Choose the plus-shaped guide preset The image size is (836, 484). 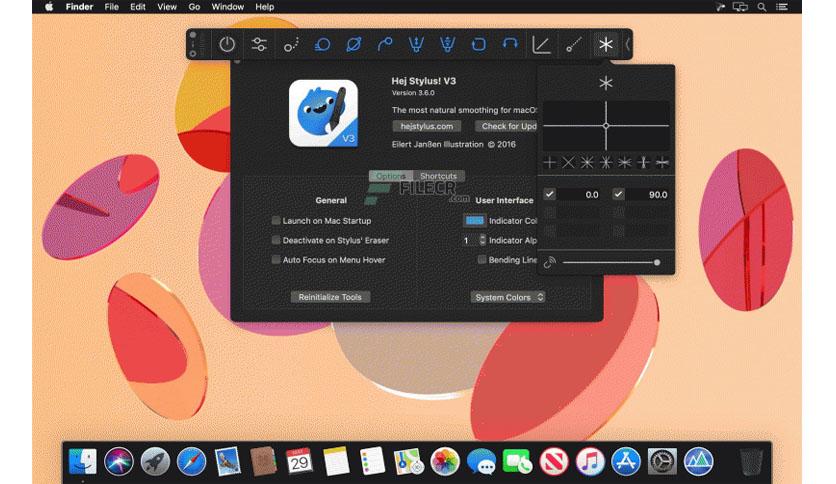pos(550,163)
